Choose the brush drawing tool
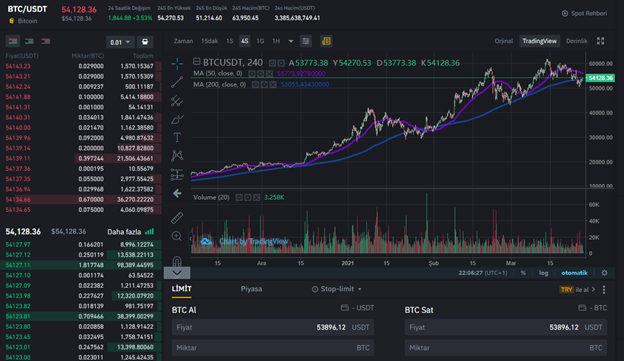 tap(177, 119)
